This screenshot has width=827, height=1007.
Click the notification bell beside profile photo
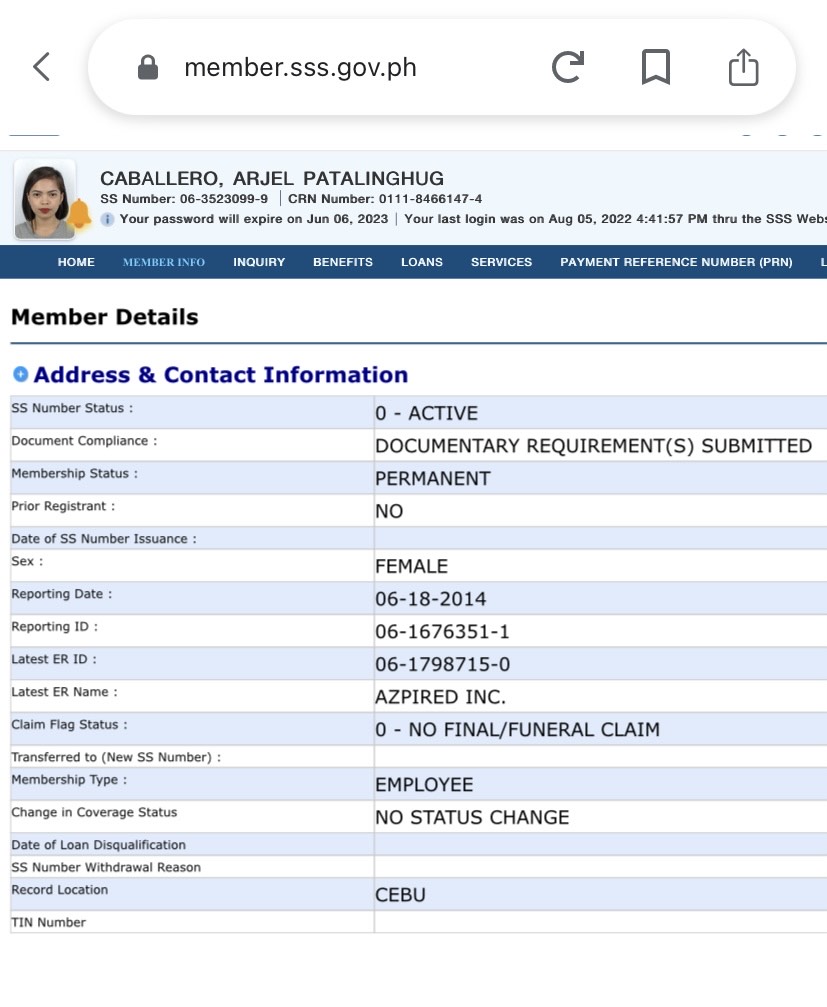tap(80, 214)
